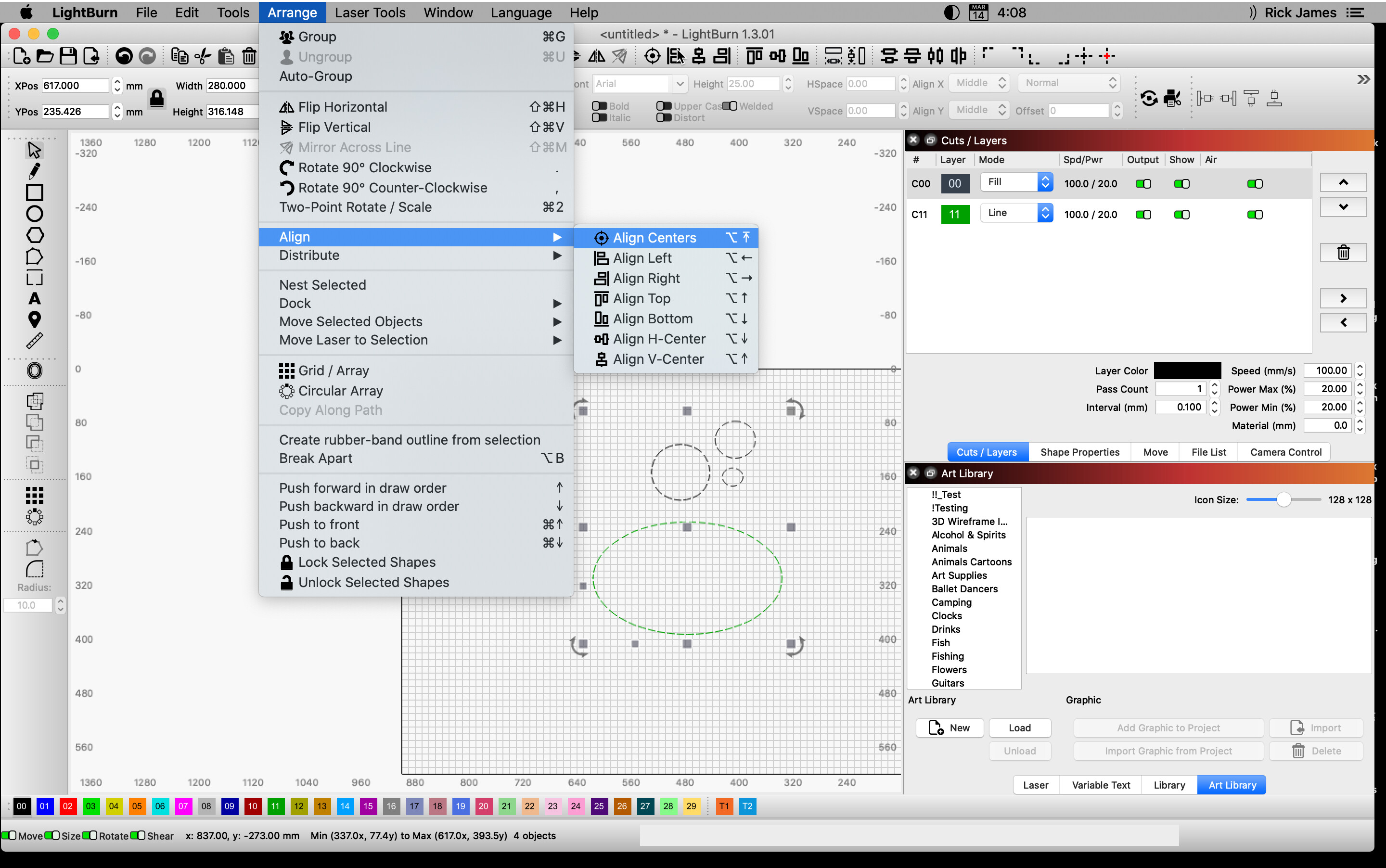Pick the Measure ruler tool
The image size is (1386, 868).
coord(35,341)
